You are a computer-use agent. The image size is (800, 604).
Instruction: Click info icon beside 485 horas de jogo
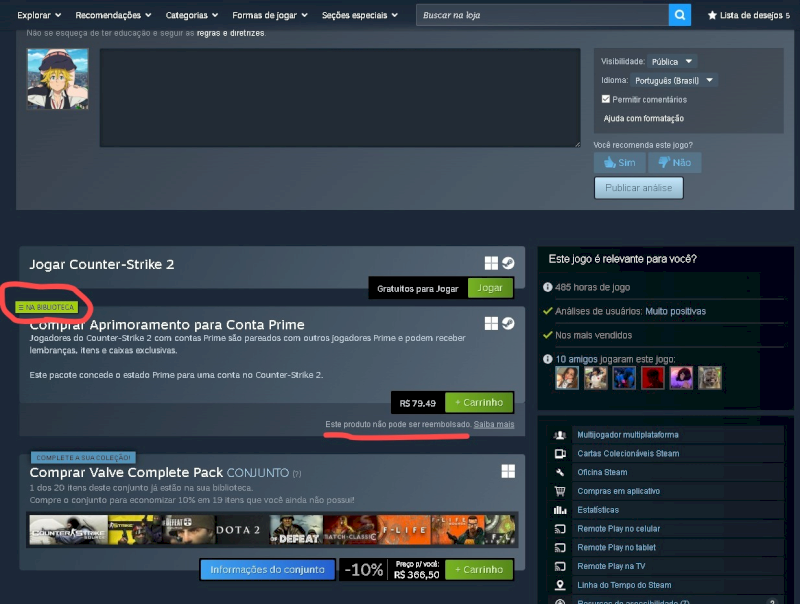[547, 287]
